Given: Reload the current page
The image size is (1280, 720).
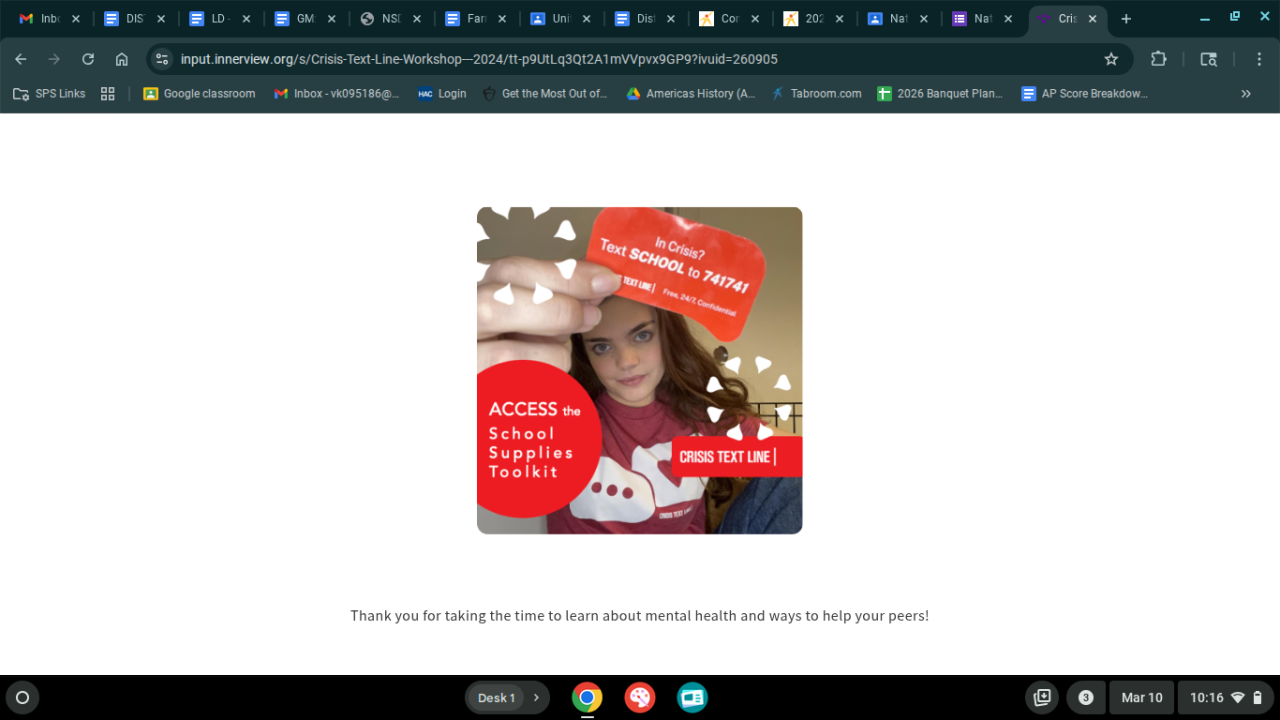Looking at the screenshot, I should 88,59.
